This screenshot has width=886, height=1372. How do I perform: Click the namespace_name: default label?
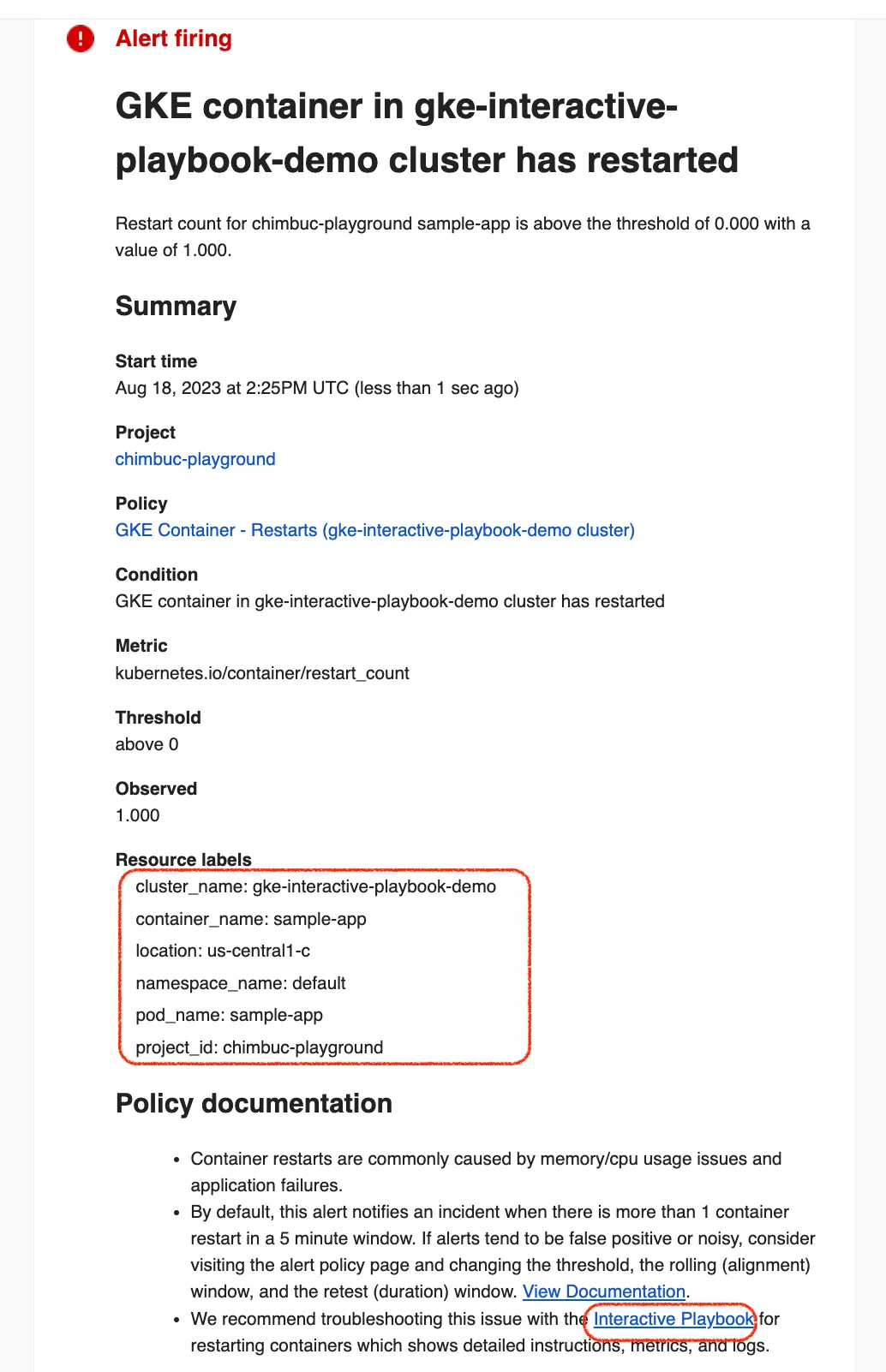coord(241,983)
